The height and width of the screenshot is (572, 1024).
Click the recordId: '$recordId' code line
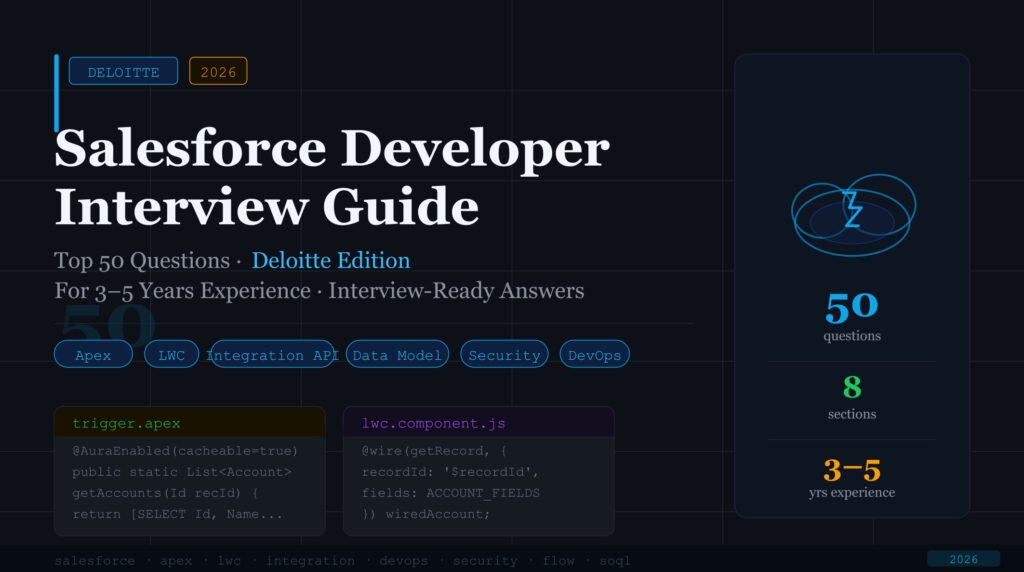[450, 471]
